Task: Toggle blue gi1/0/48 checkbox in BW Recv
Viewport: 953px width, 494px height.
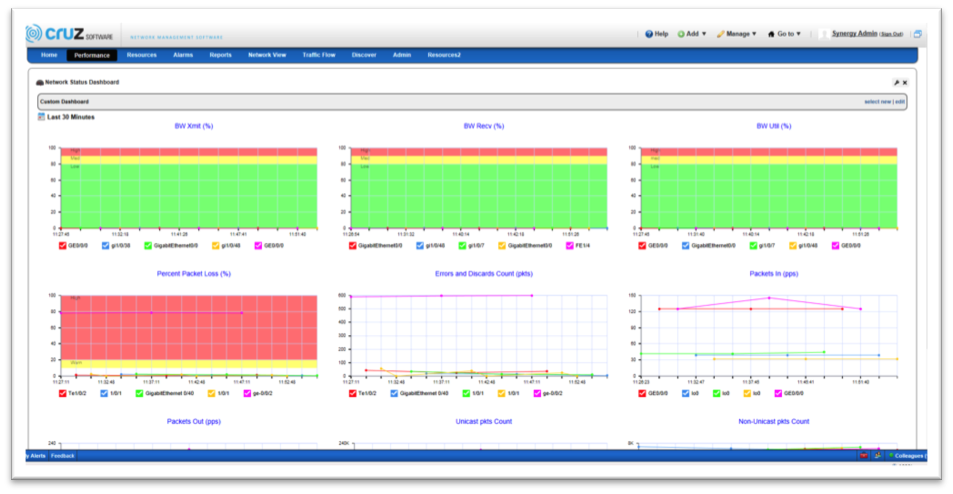Action: [420, 245]
